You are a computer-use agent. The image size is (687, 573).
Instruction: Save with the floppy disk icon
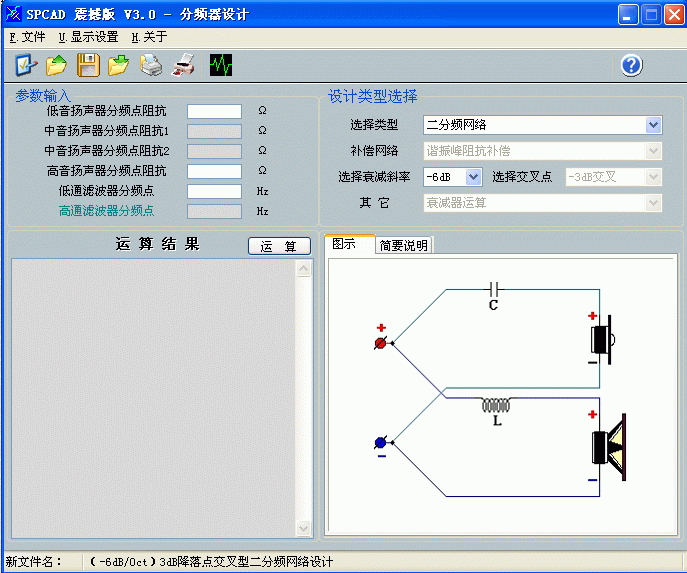[88, 65]
